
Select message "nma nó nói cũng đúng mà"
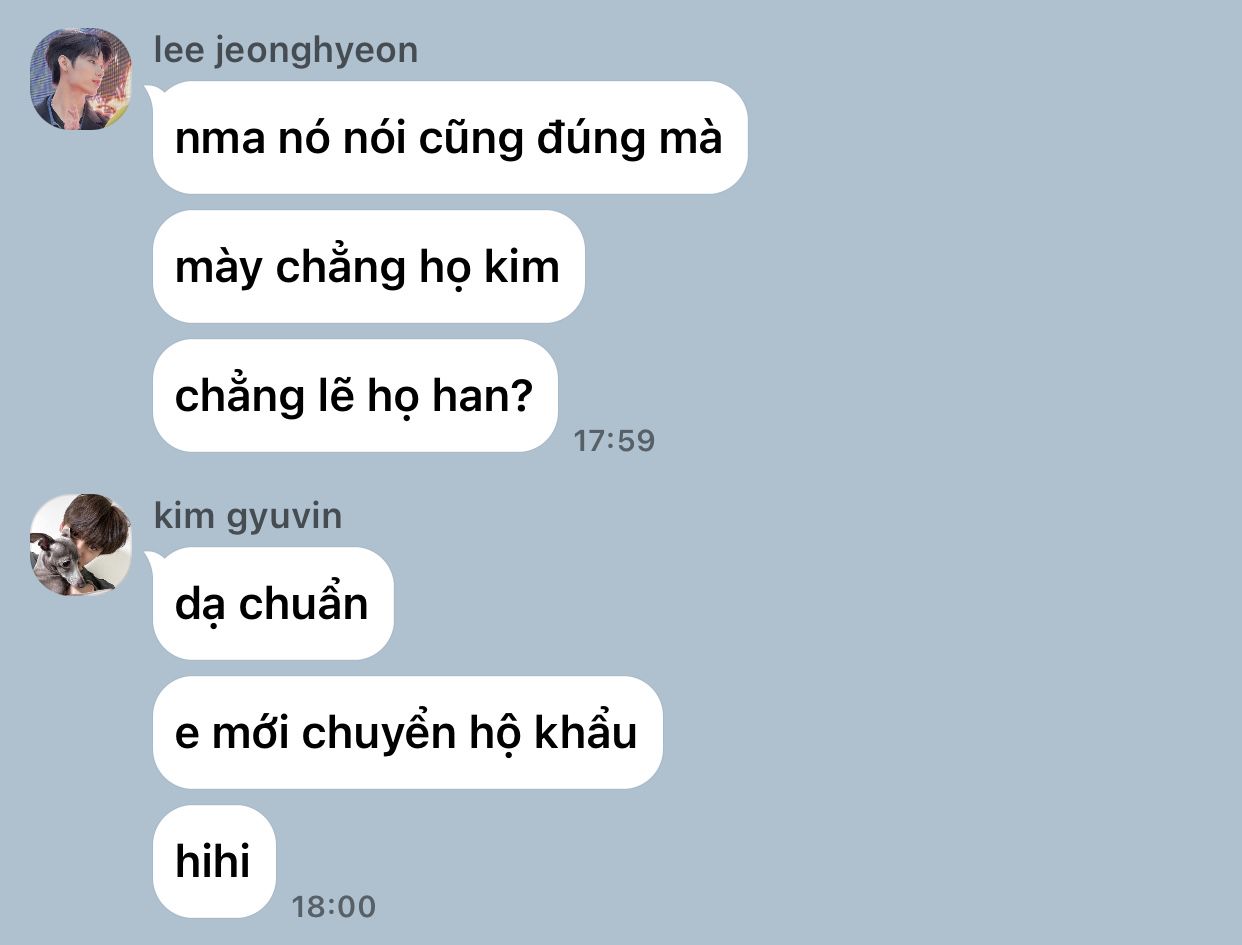point(450,137)
